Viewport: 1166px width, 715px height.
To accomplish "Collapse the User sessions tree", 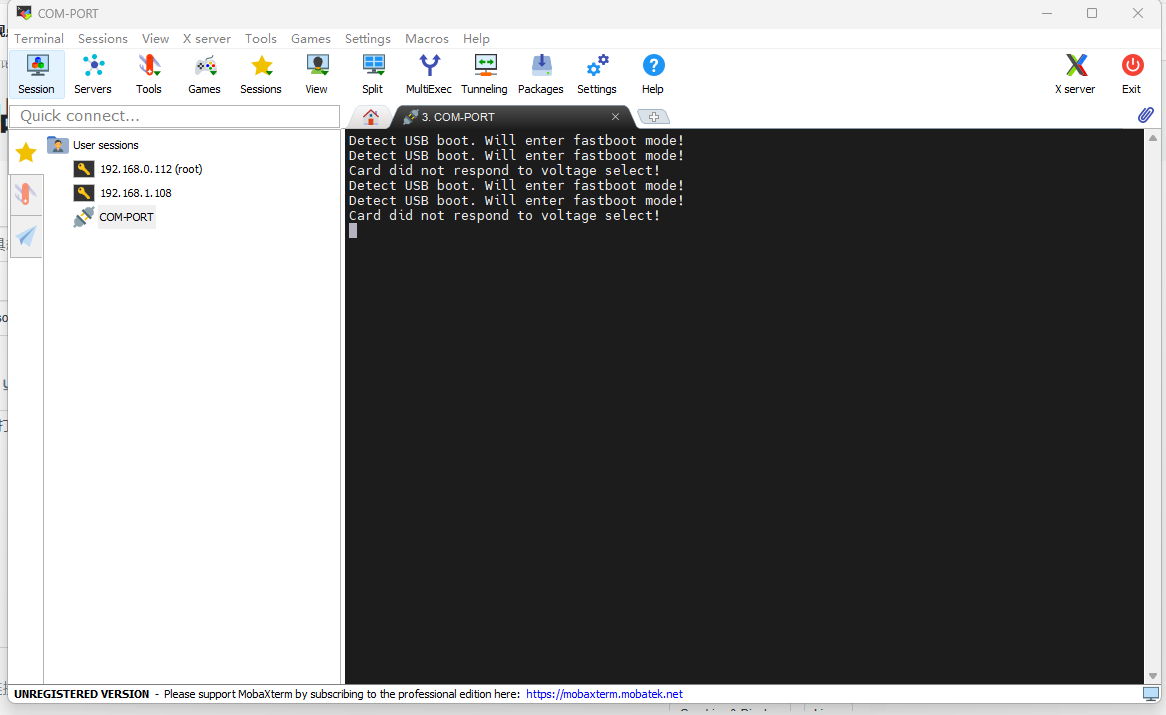I will pos(57,145).
